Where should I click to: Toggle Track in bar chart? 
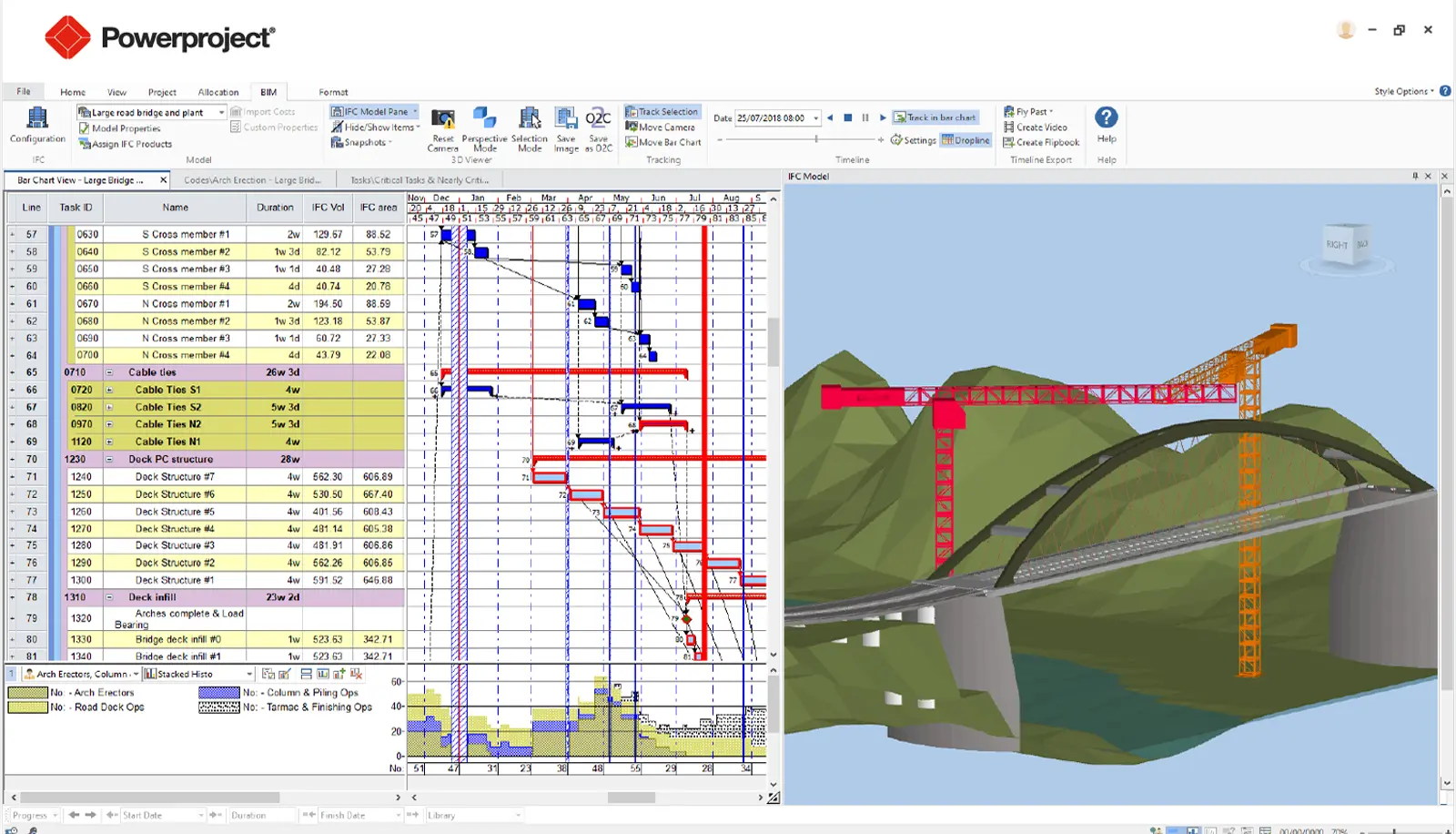[x=936, y=117]
